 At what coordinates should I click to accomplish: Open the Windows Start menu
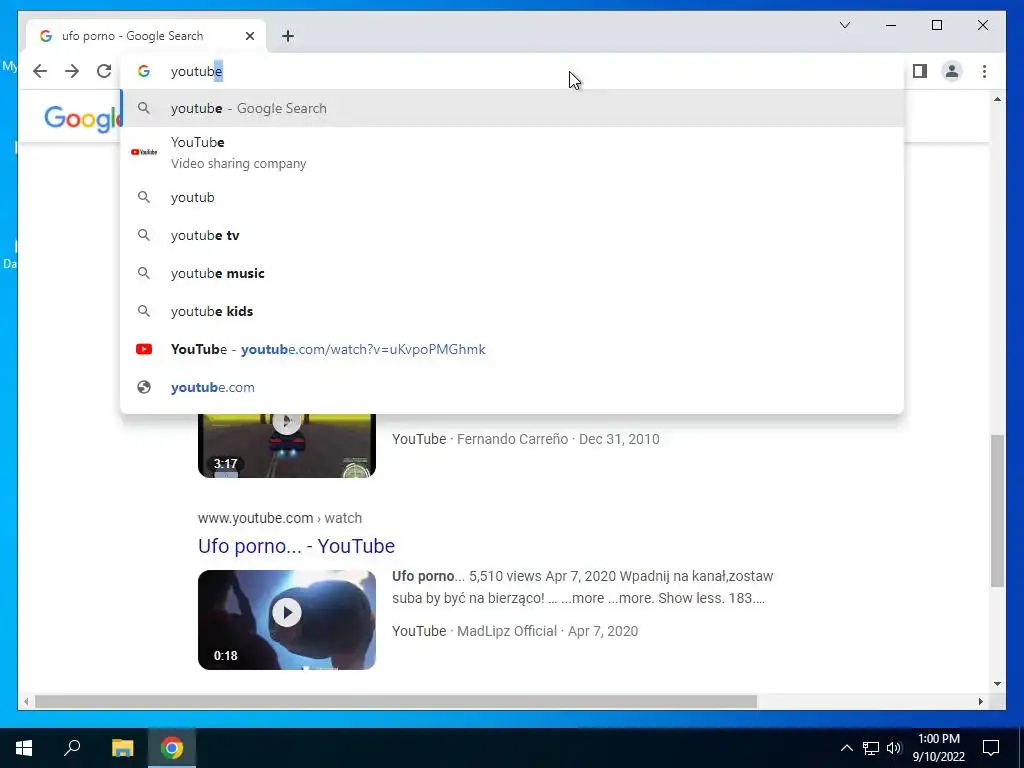(x=24, y=748)
